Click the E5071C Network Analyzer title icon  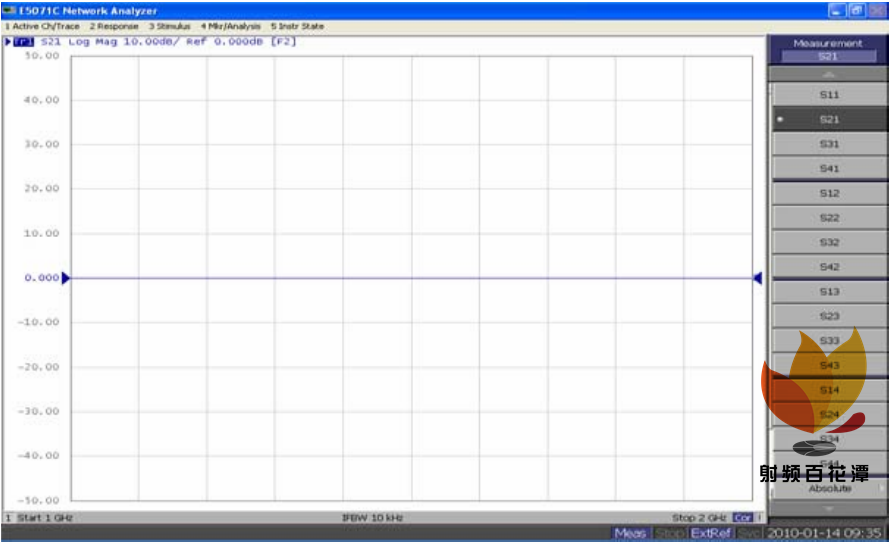click(10, 10)
